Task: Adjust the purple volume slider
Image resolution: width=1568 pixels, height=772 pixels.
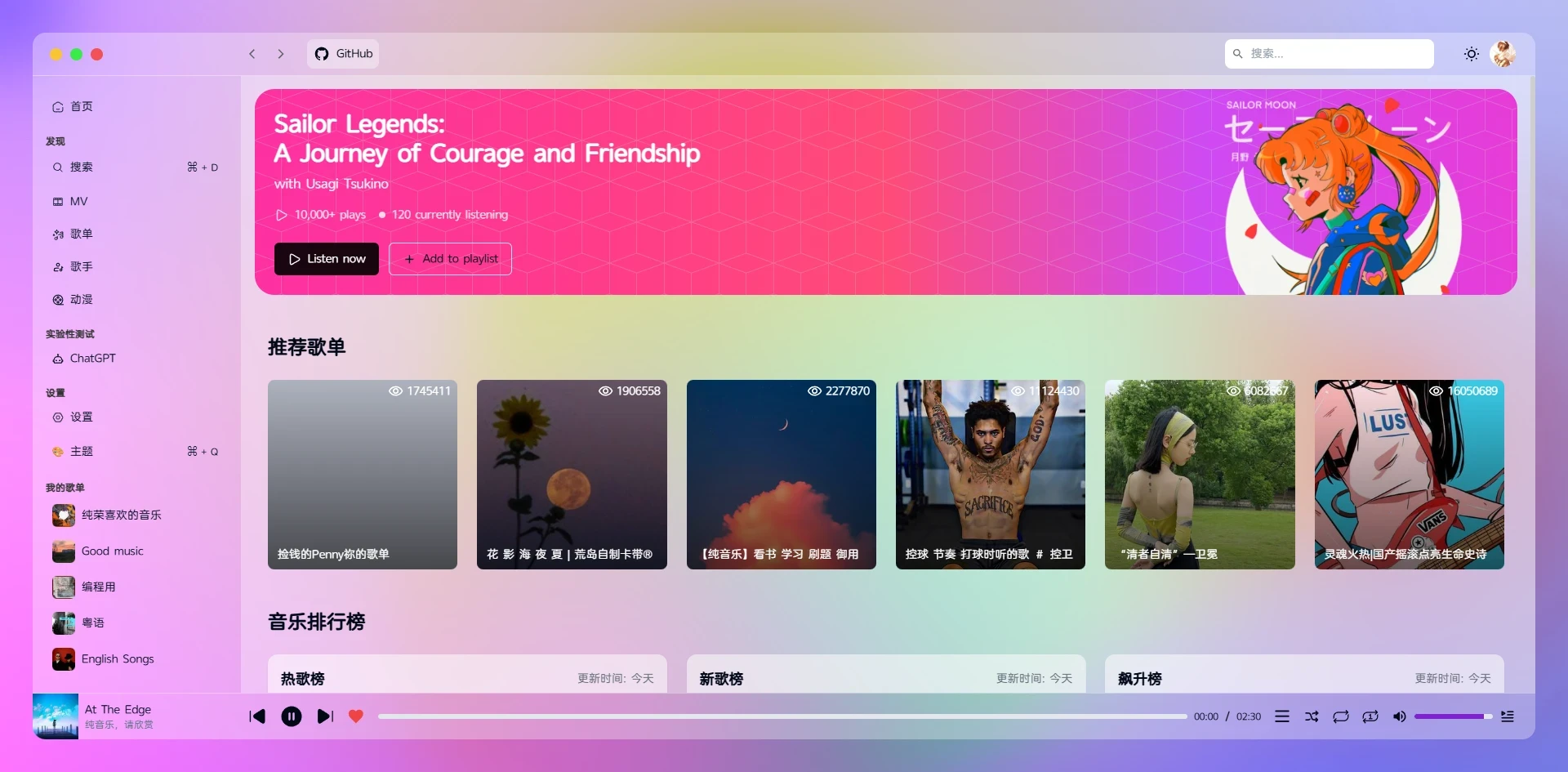Action: pos(1454,716)
